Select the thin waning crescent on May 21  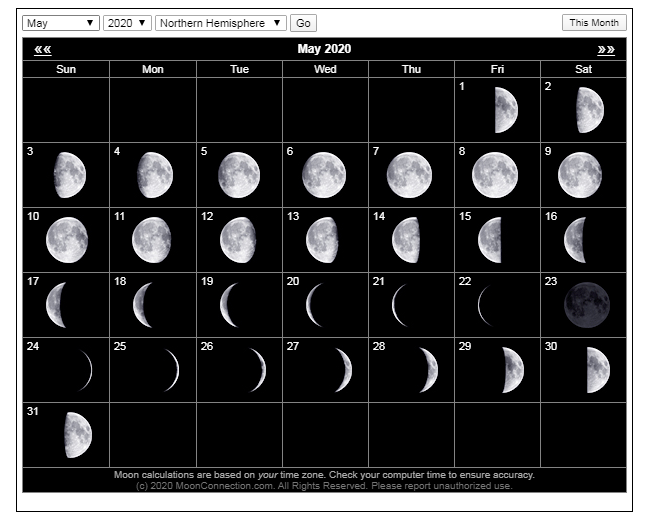(x=400, y=305)
